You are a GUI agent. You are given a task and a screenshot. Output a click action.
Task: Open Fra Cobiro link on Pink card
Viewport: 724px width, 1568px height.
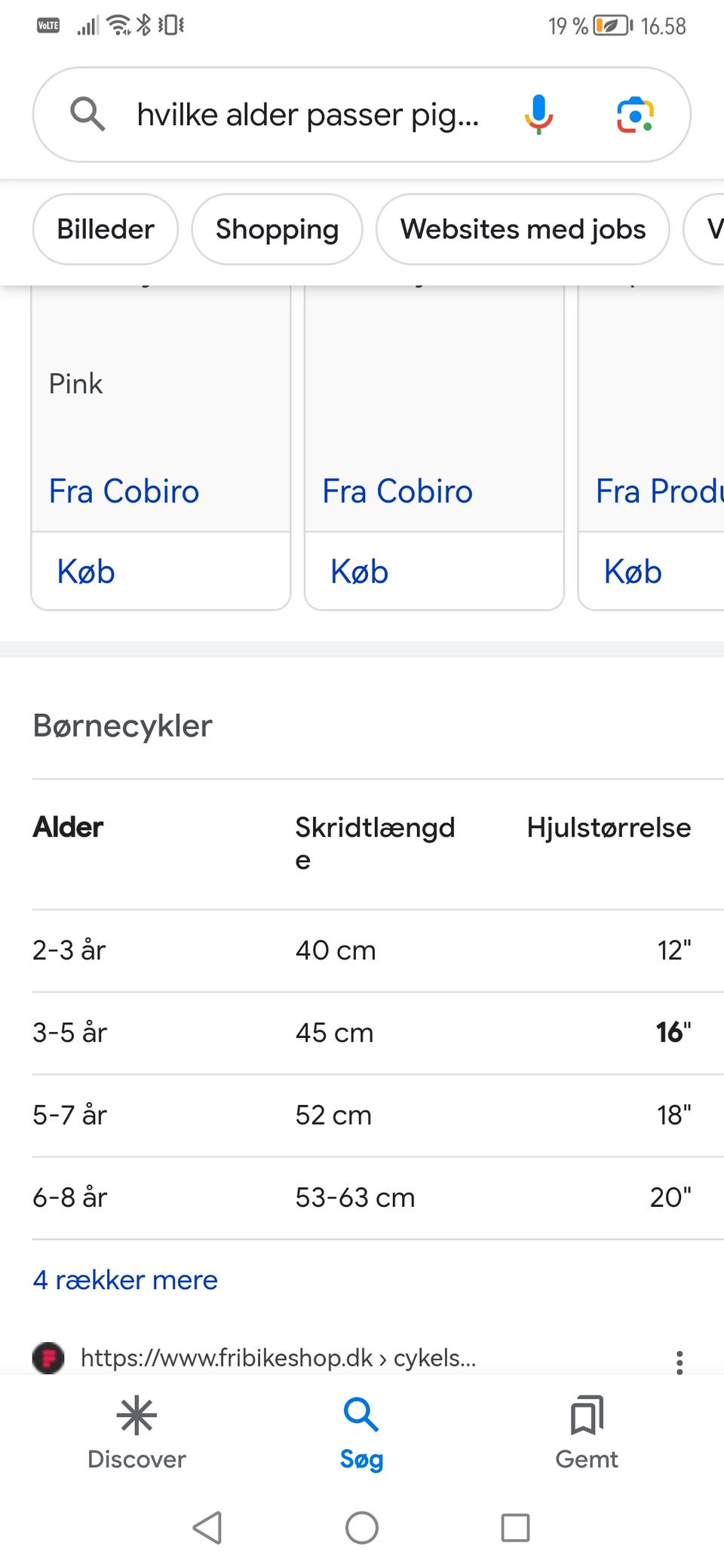pyautogui.click(x=124, y=492)
